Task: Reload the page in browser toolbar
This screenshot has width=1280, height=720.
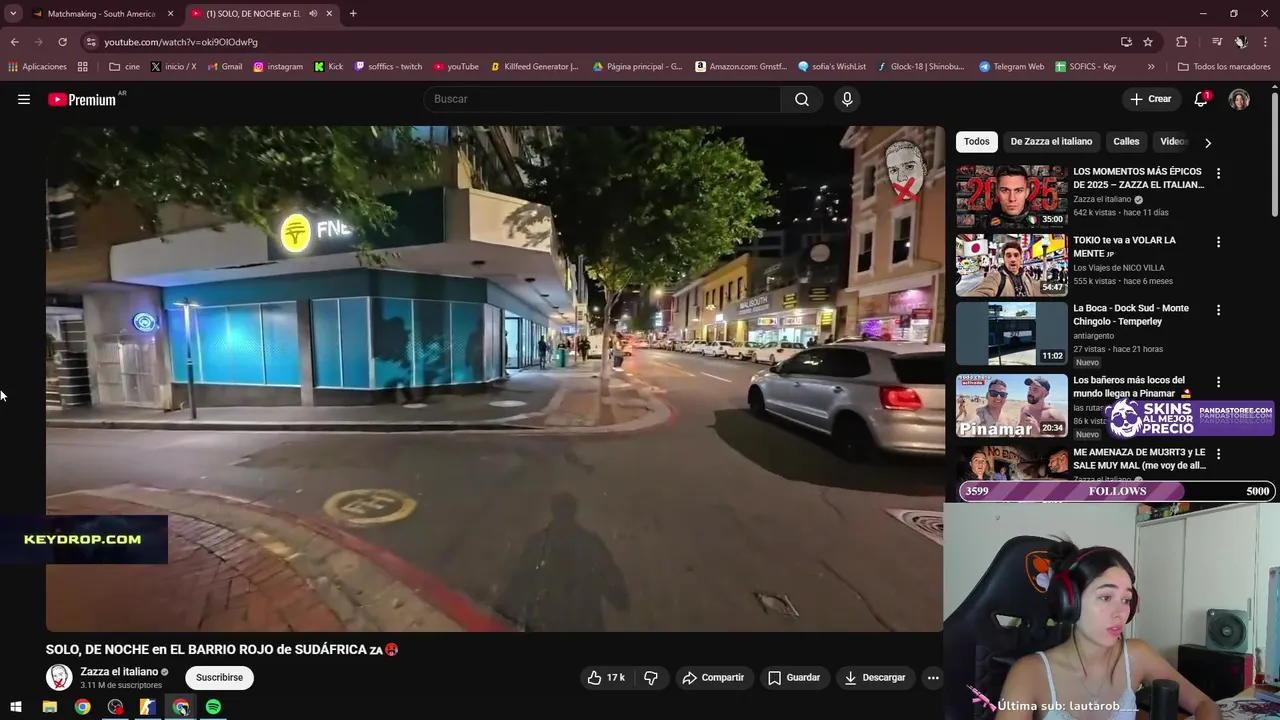Action: click(x=62, y=42)
